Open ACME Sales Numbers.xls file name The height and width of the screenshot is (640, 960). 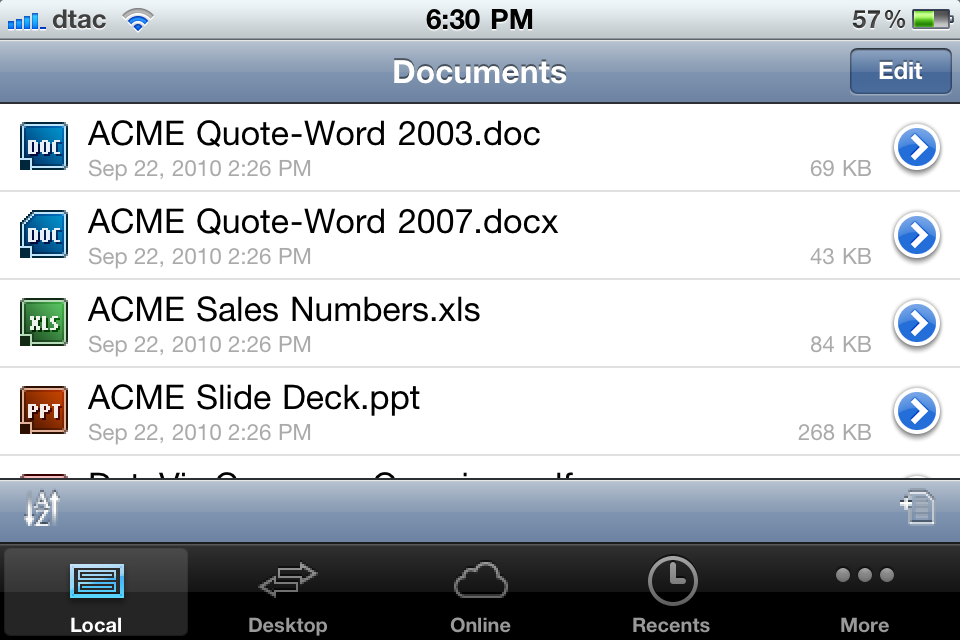(284, 310)
